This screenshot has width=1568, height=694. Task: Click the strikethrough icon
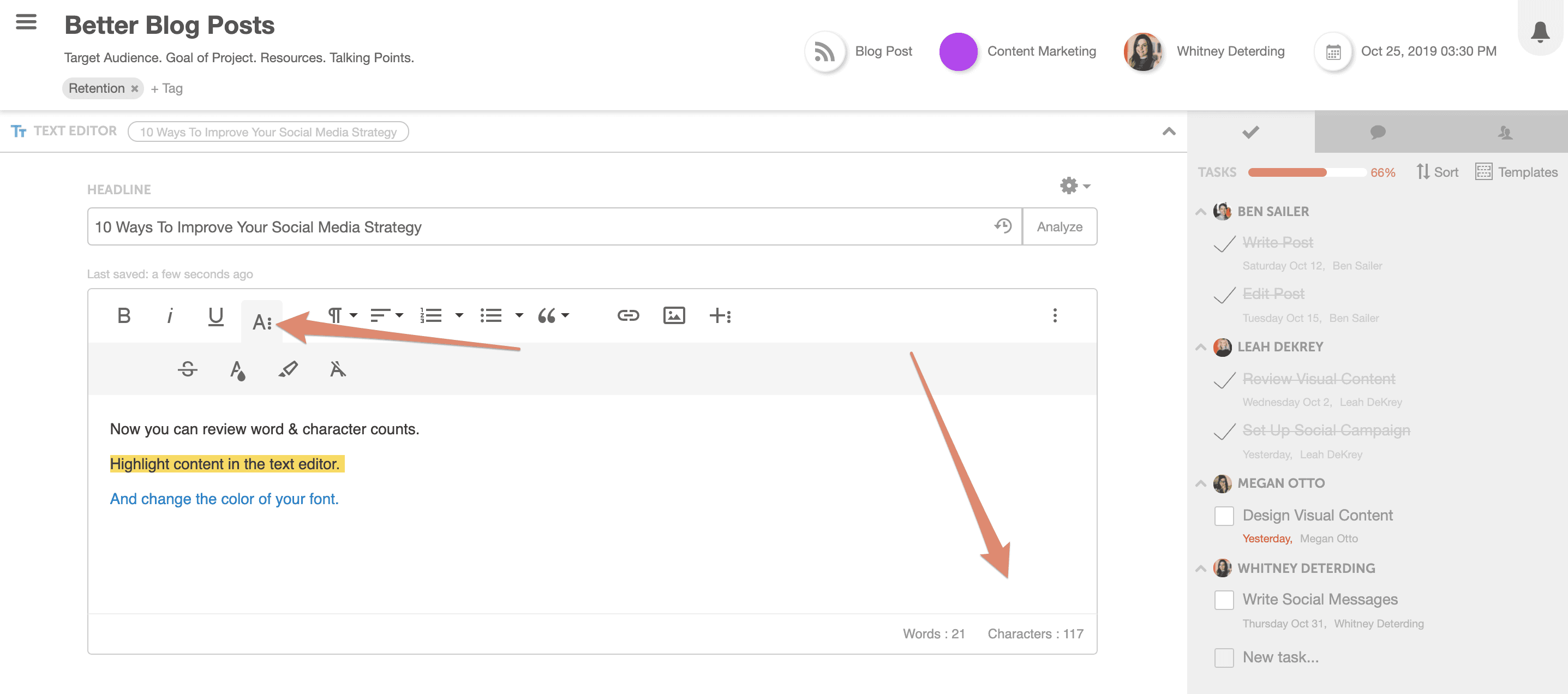point(188,369)
